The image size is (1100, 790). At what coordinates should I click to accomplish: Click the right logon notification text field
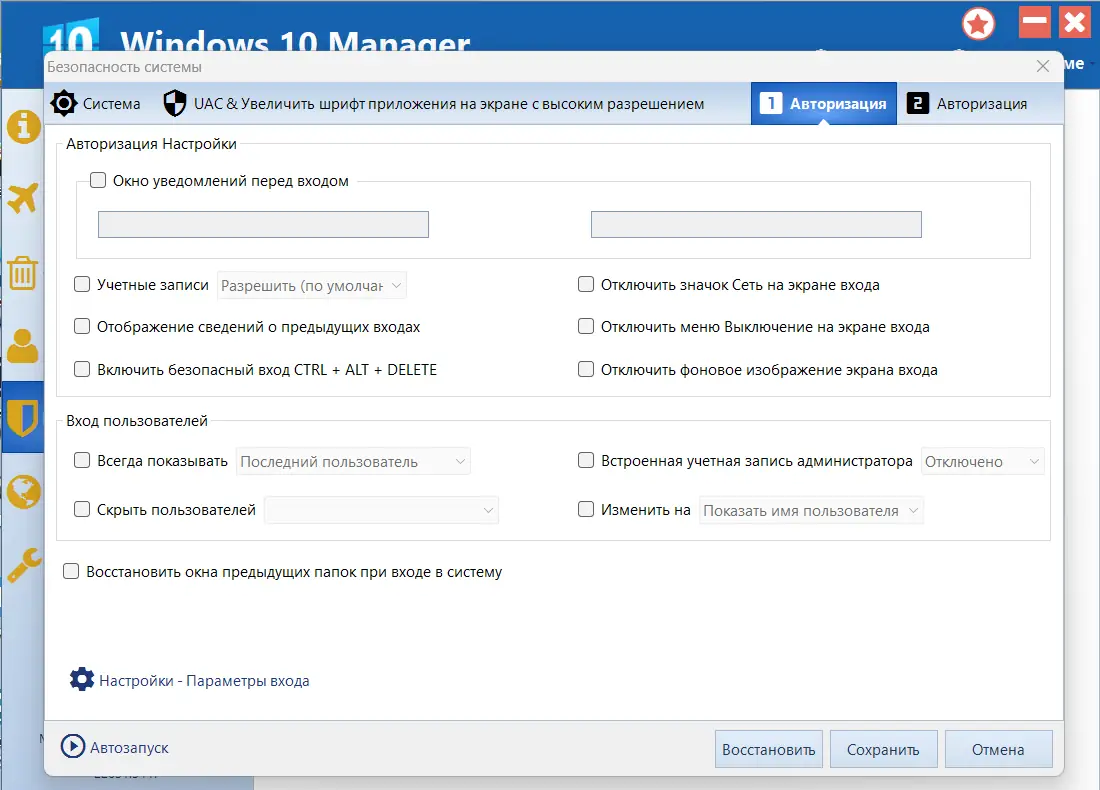[x=756, y=225]
